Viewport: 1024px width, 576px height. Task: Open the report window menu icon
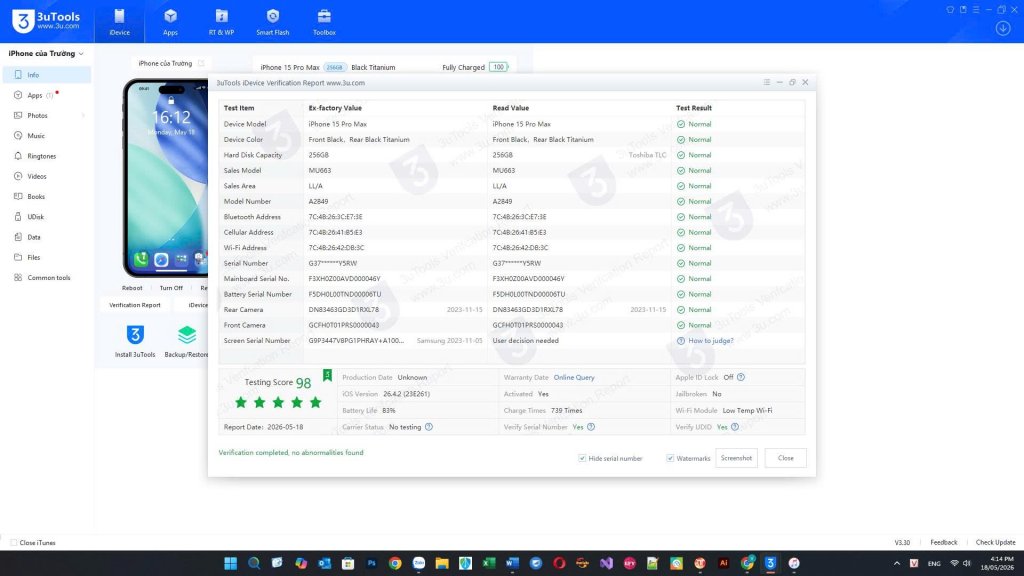pos(767,82)
